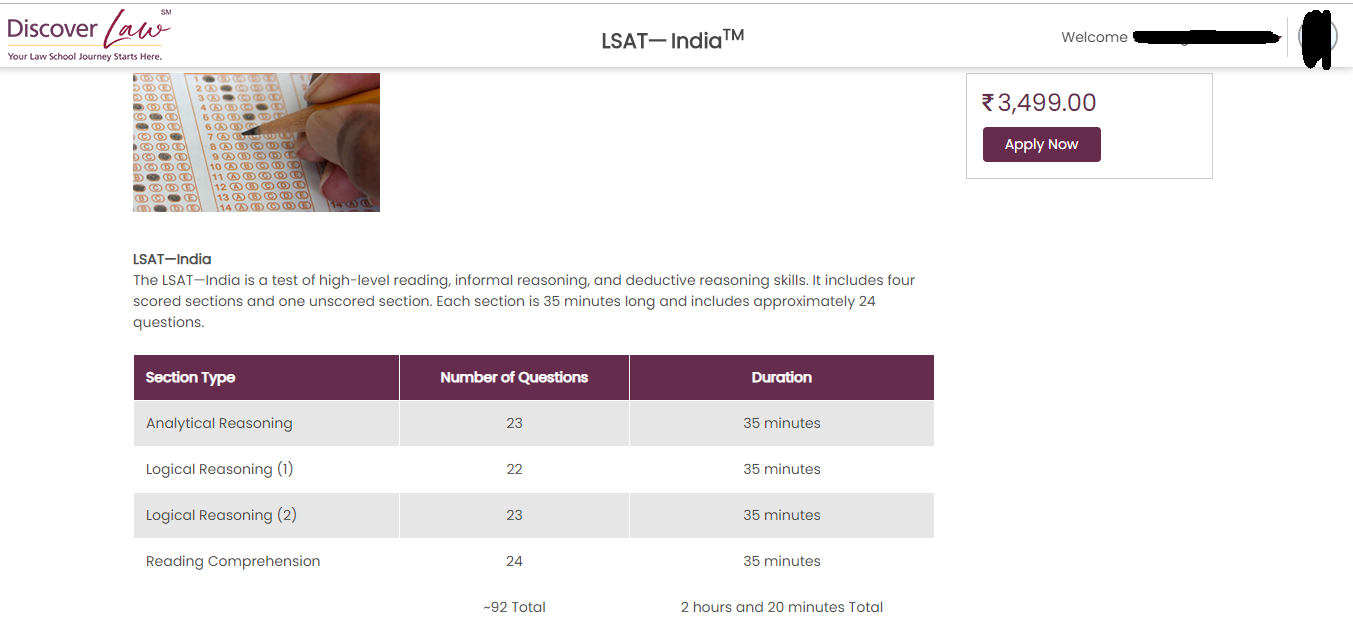This screenshot has width=1353, height=629.
Task: Click the Logical Reasoning (1) row
Action: [219, 469]
